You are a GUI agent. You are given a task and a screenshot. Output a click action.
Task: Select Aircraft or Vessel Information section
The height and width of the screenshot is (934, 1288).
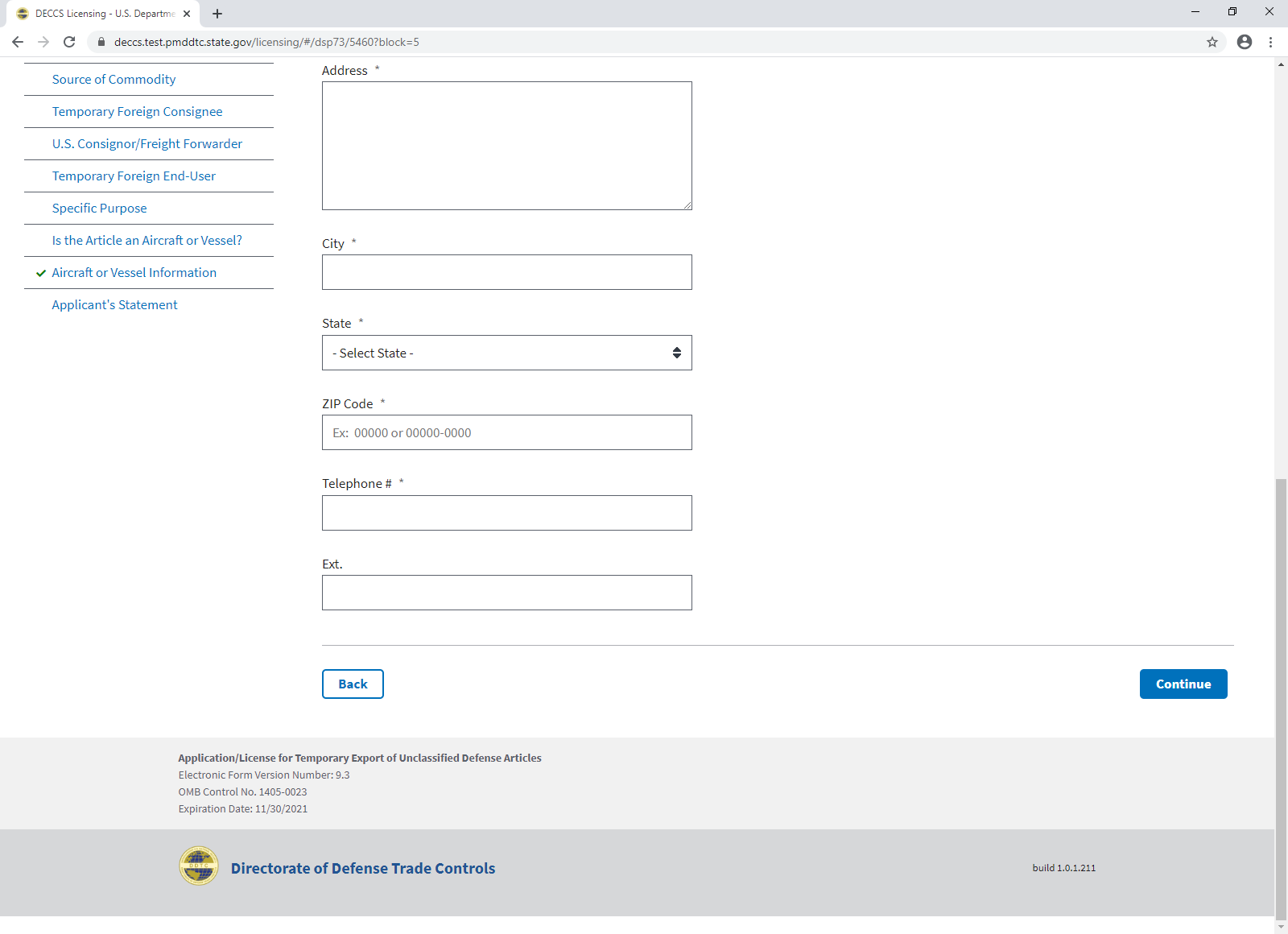click(134, 273)
